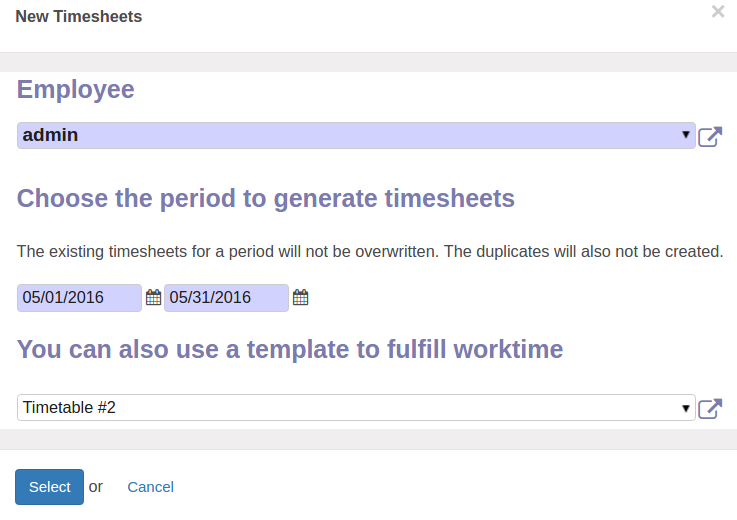Open the end date calendar picker
This screenshot has height=520, width=737.
(300, 297)
